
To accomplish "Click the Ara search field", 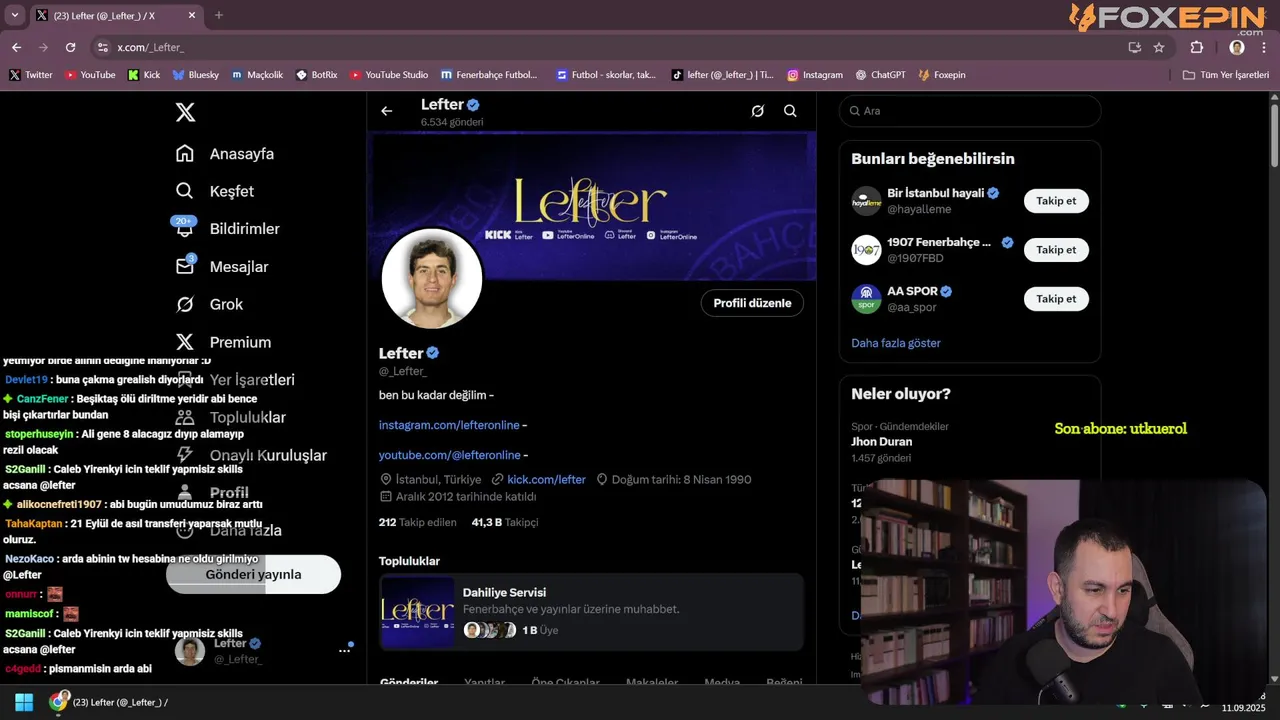I will (x=970, y=111).
